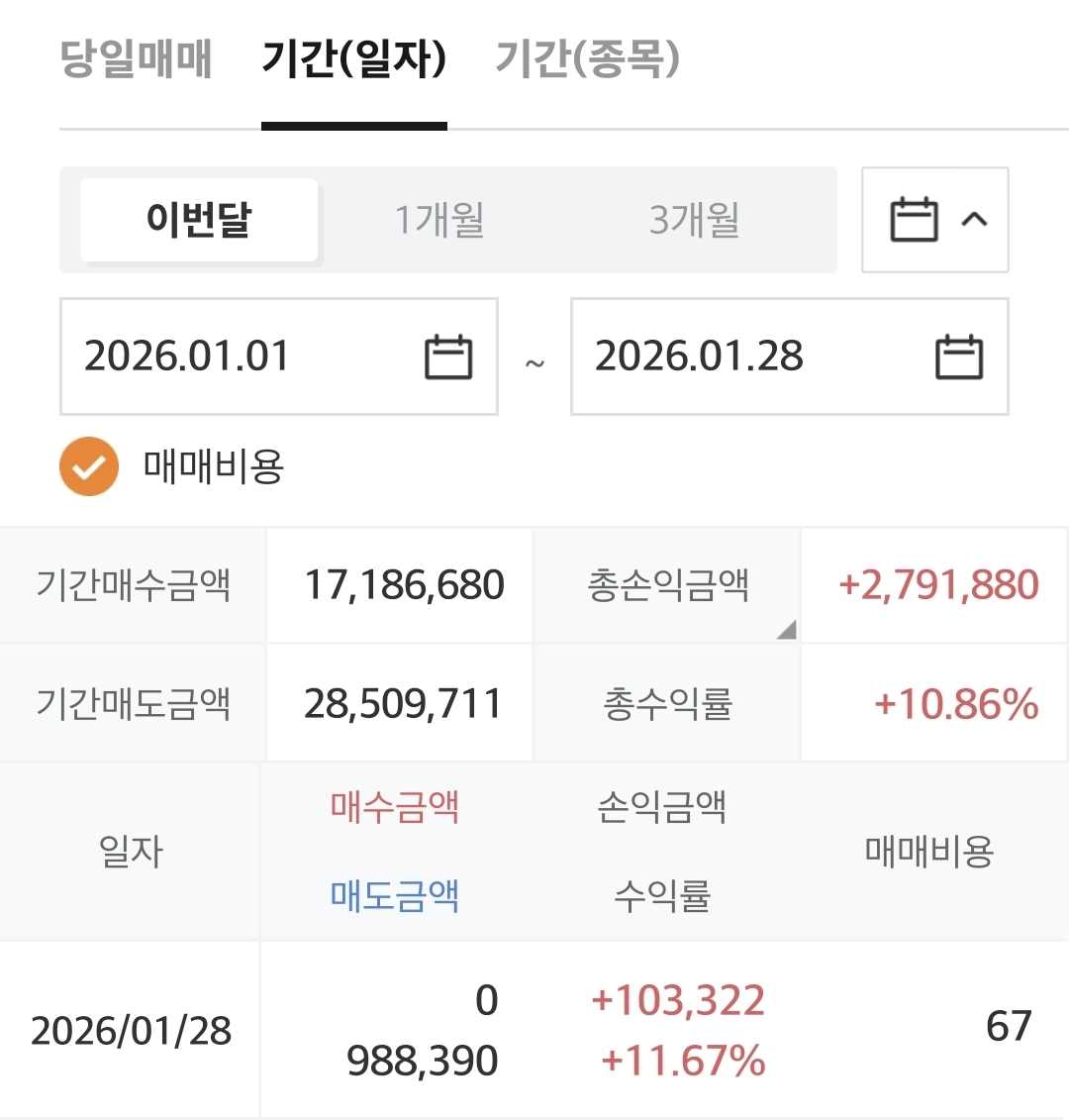The width and height of the screenshot is (1069, 1120).
Task: Expand 총손익금액 cell corner triangle
Action: [787, 630]
